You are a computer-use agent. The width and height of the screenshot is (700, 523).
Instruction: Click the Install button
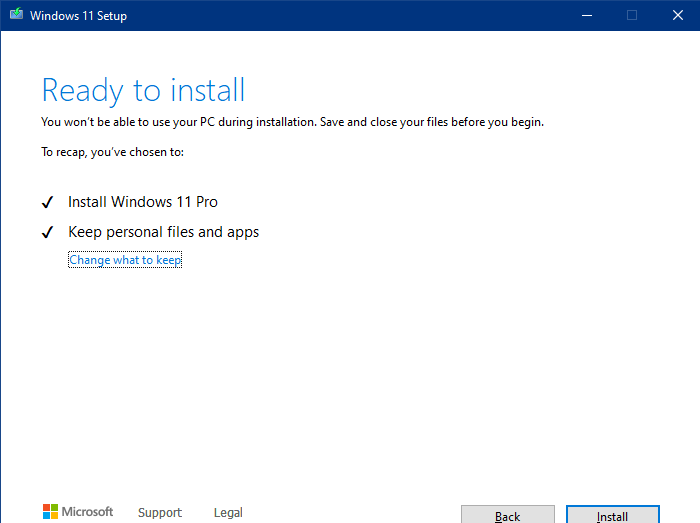coord(612,515)
